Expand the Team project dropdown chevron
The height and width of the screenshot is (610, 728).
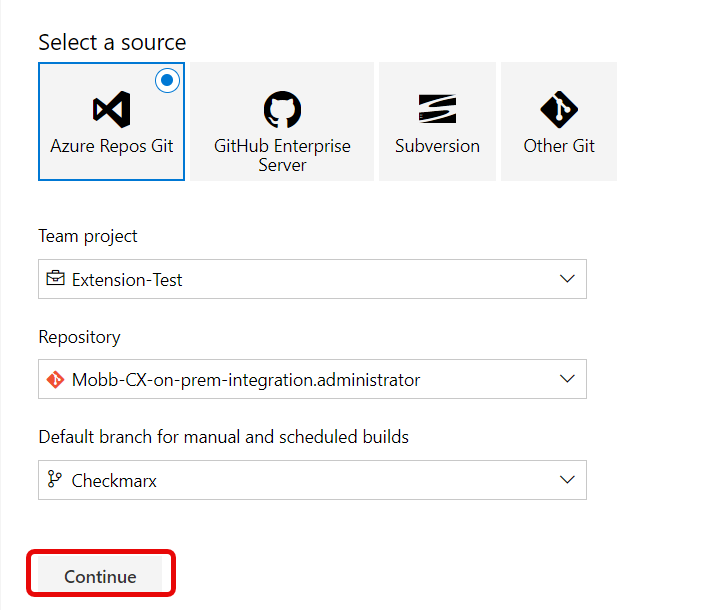(567, 279)
